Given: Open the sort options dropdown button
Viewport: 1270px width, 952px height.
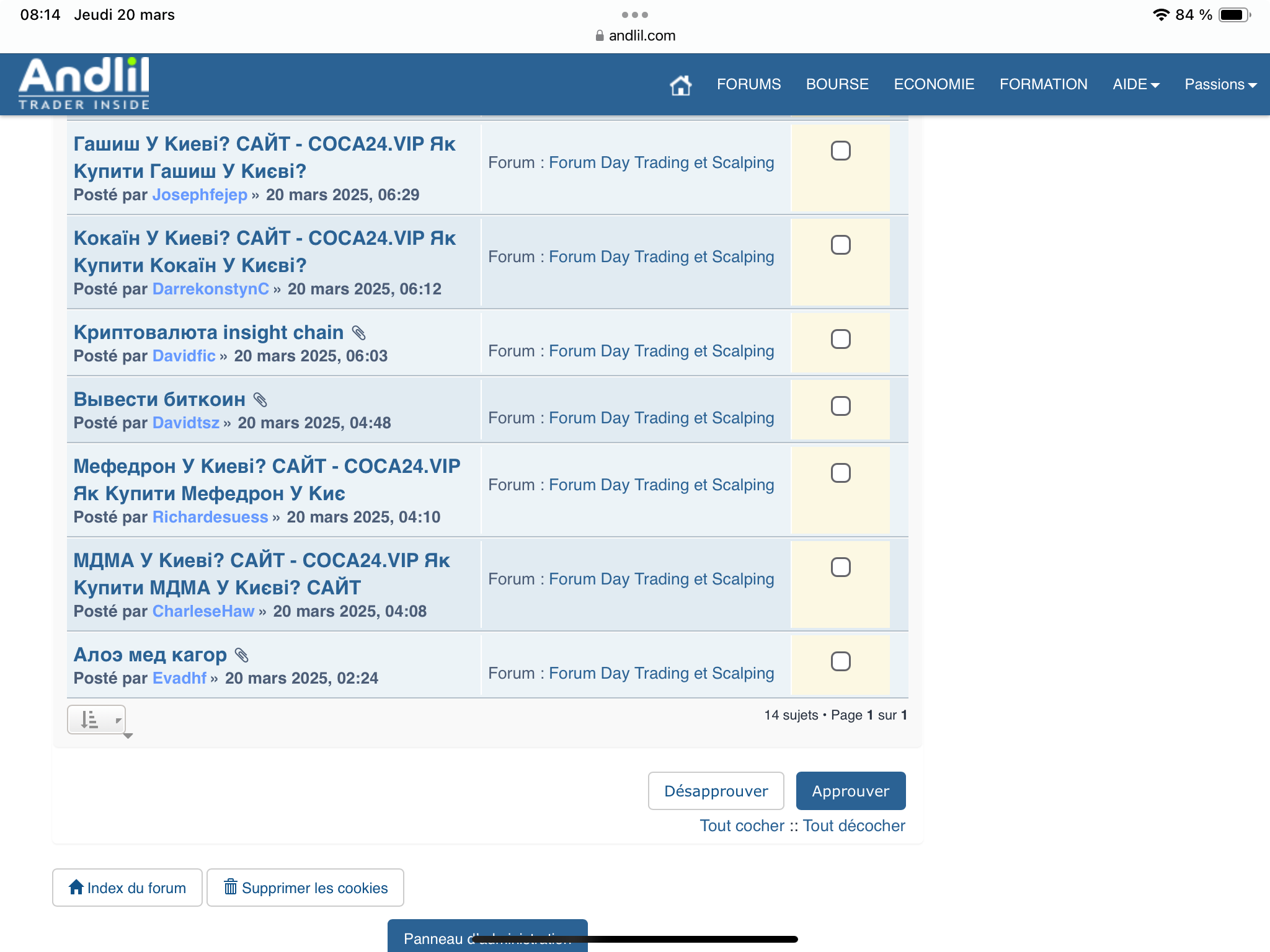Looking at the screenshot, I should pyautogui.click(x=97, y=720).
